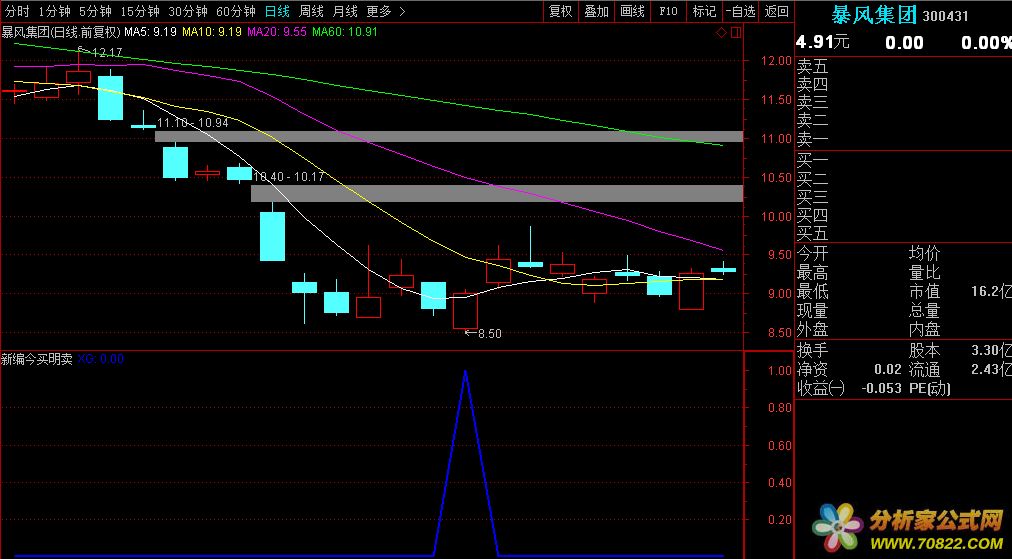
Task: Click the 10.40 - 10.17 gap label
Action: click(288, 176)
